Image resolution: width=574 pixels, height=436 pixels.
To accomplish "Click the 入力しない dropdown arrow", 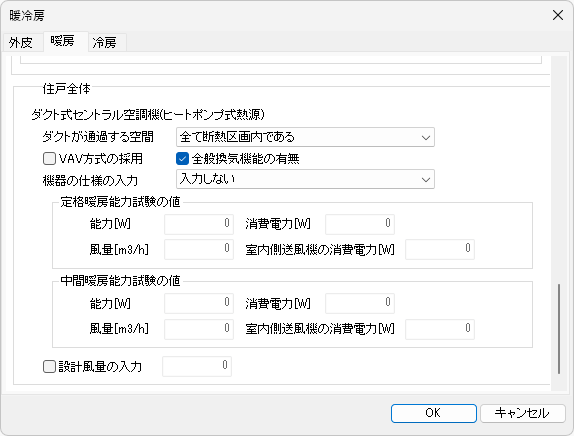I will [x=425, y=179].
